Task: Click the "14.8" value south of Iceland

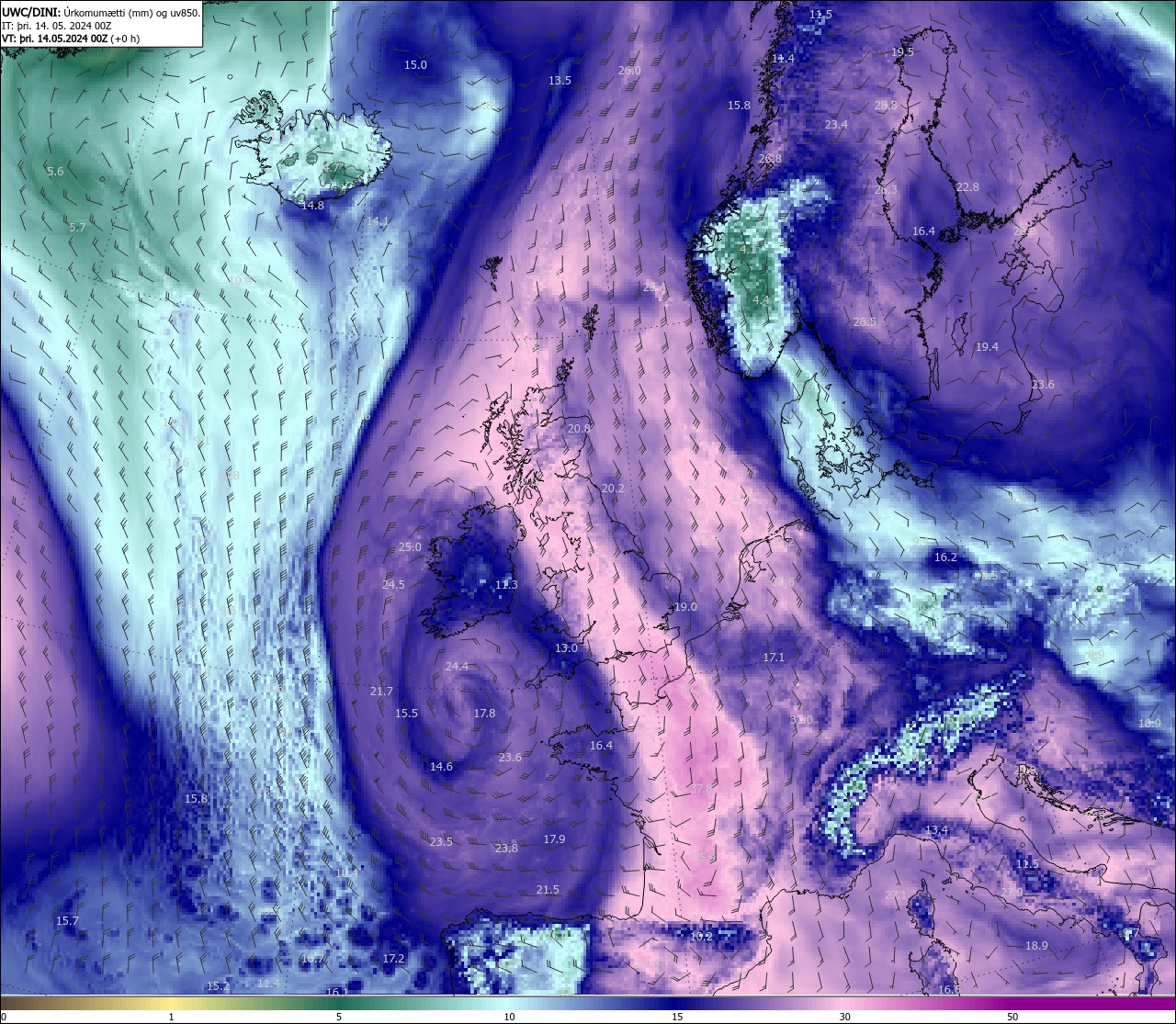Action: coord(312,206)
